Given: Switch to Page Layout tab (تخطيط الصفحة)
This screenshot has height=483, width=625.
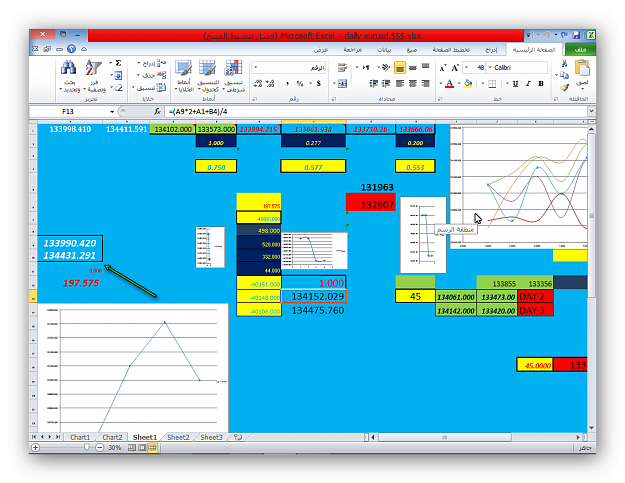Looking at the screenshot, I should click(451, 50).
